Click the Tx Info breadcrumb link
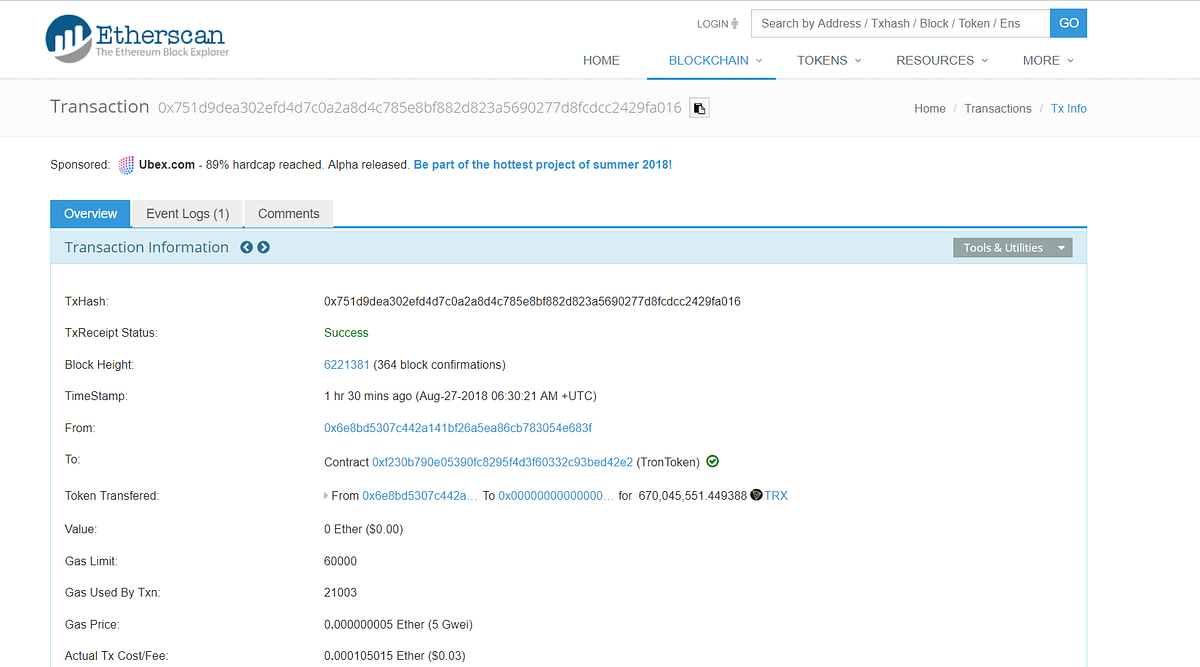The height and width of the screenshot is (667, 1200). click(x=1069, y=109)
